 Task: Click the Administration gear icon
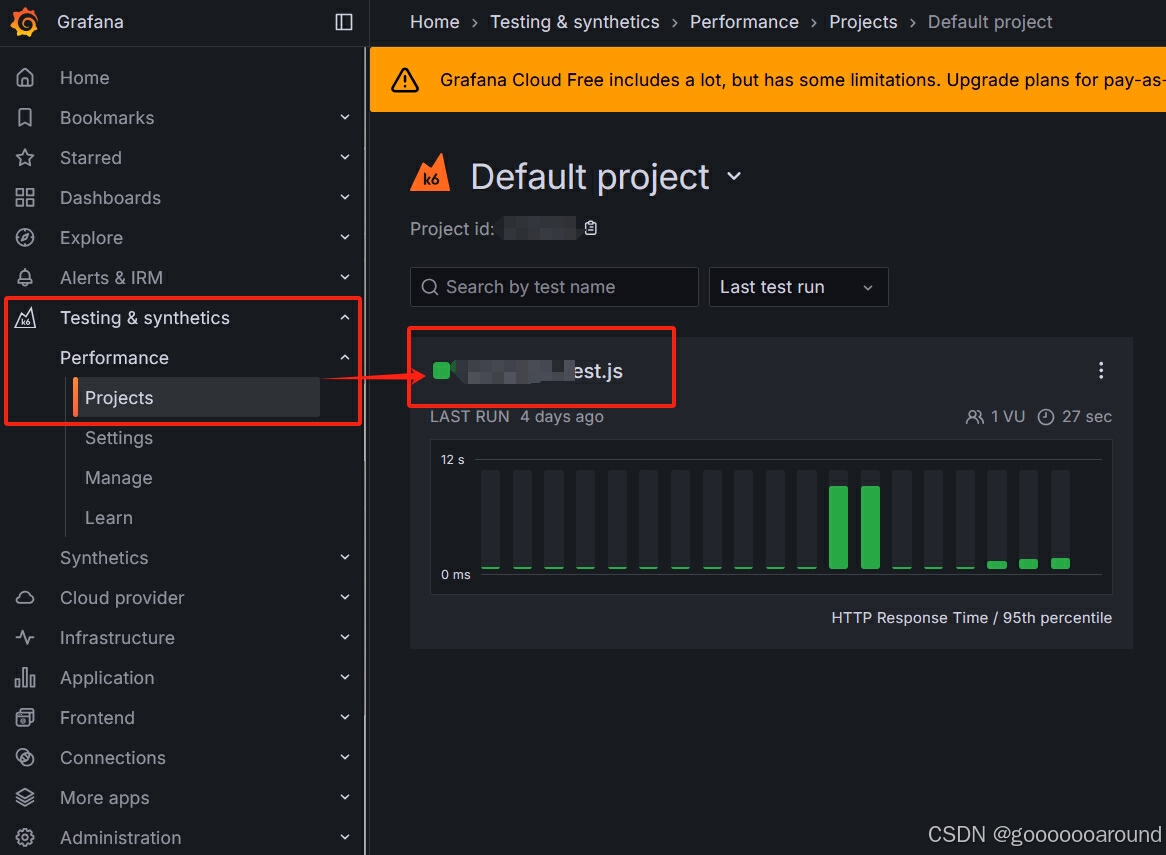point(25,838)
